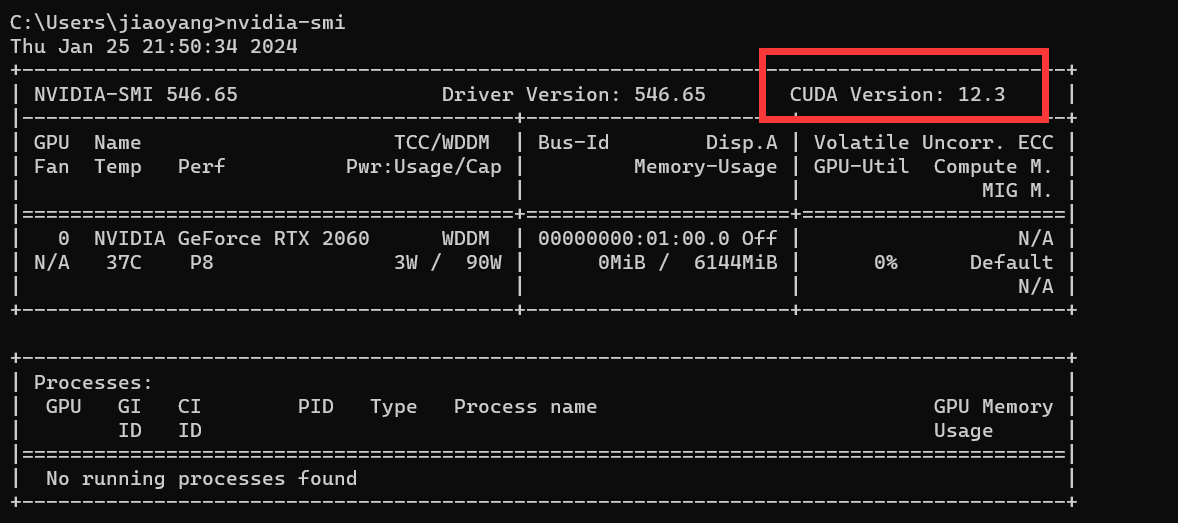Click the 'Disp.A' column header

tap(742, 143)
